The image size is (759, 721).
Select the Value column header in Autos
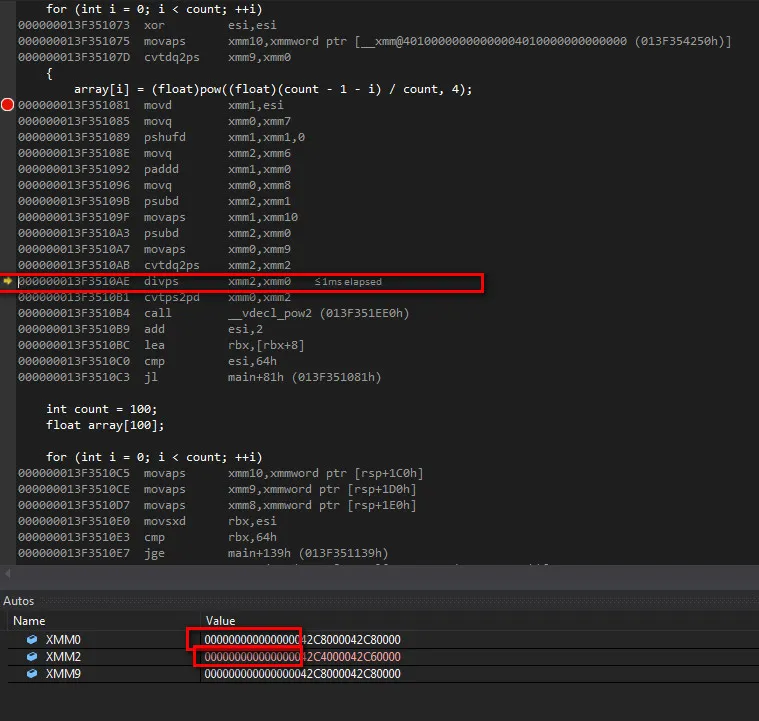click(220, 621)
